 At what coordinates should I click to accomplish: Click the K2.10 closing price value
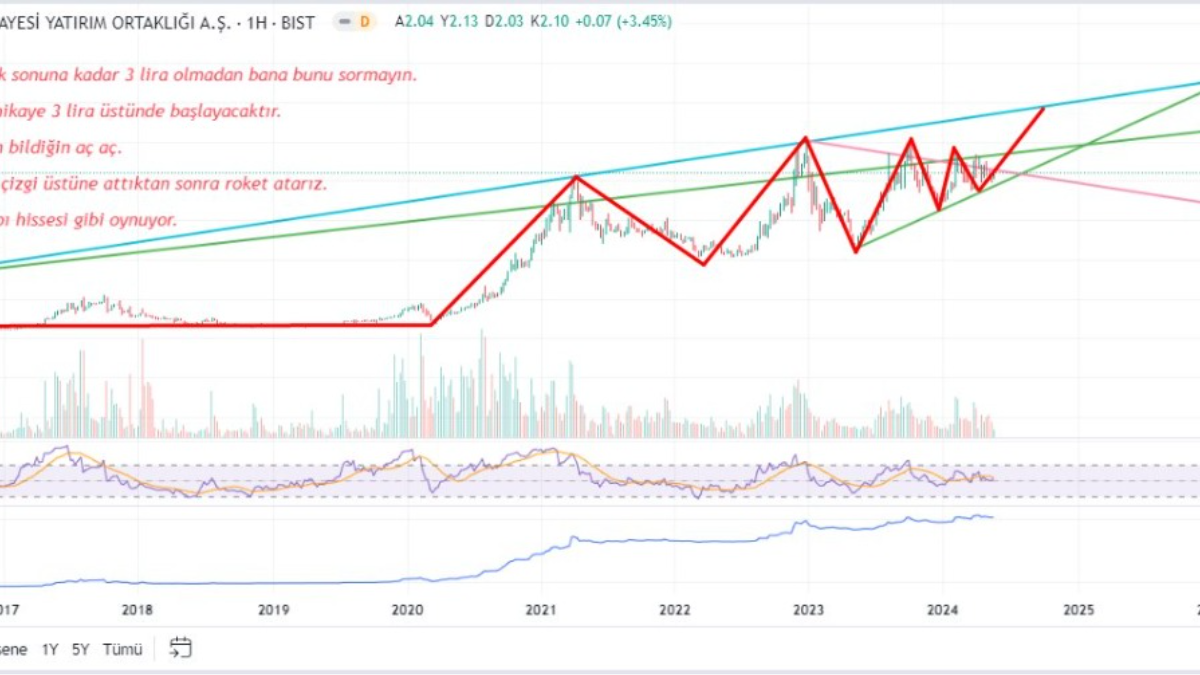click(577, 21)
